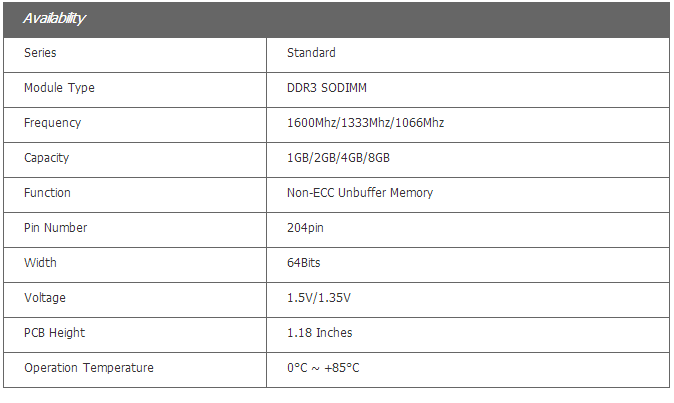674x403 pixels.
Task: Click the 1GB/2GB/4GB/8GB capacity value
Action: click(x=338, y=158)
